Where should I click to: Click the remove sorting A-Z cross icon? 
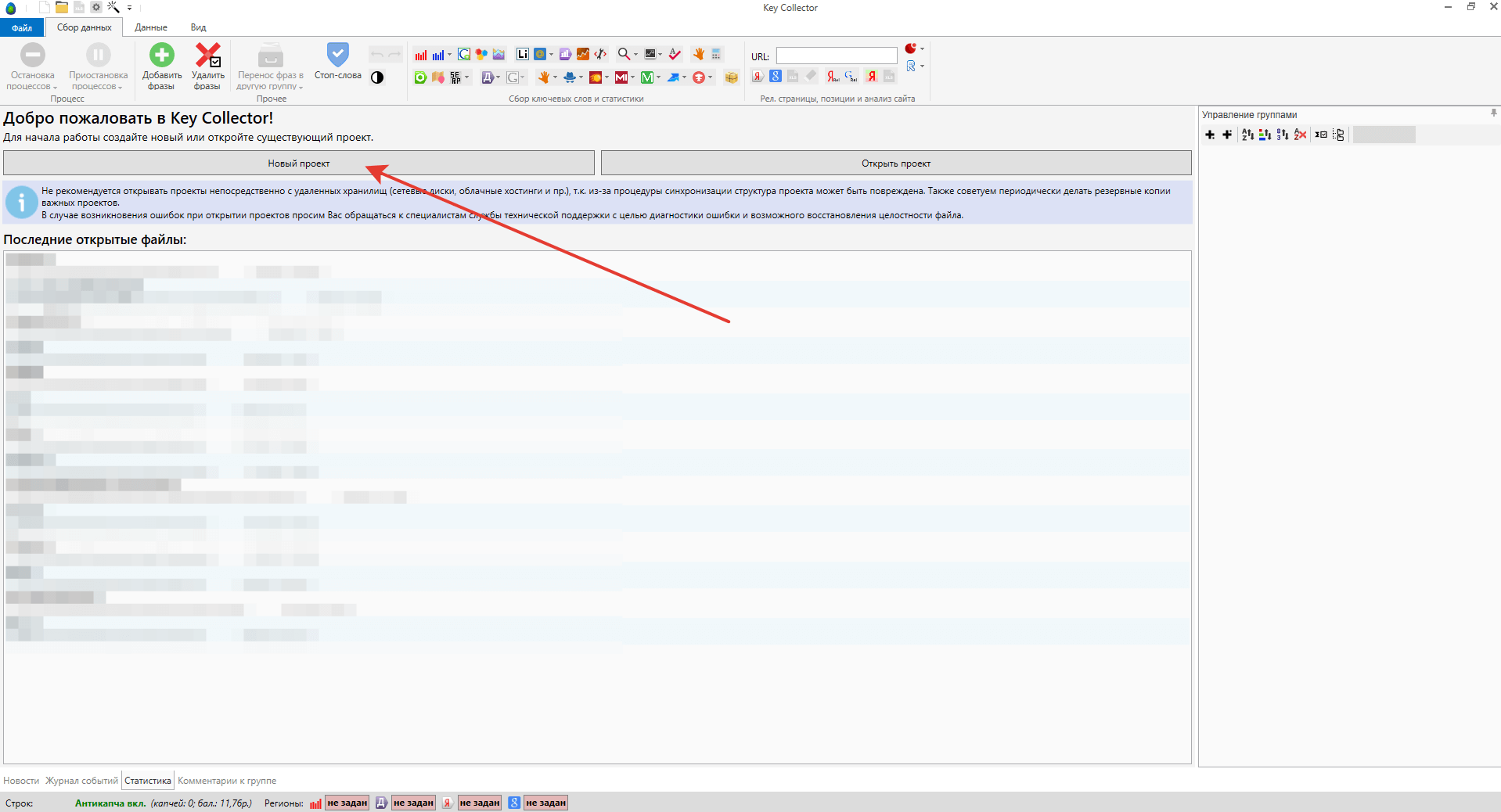click(x=1300, y=135)
